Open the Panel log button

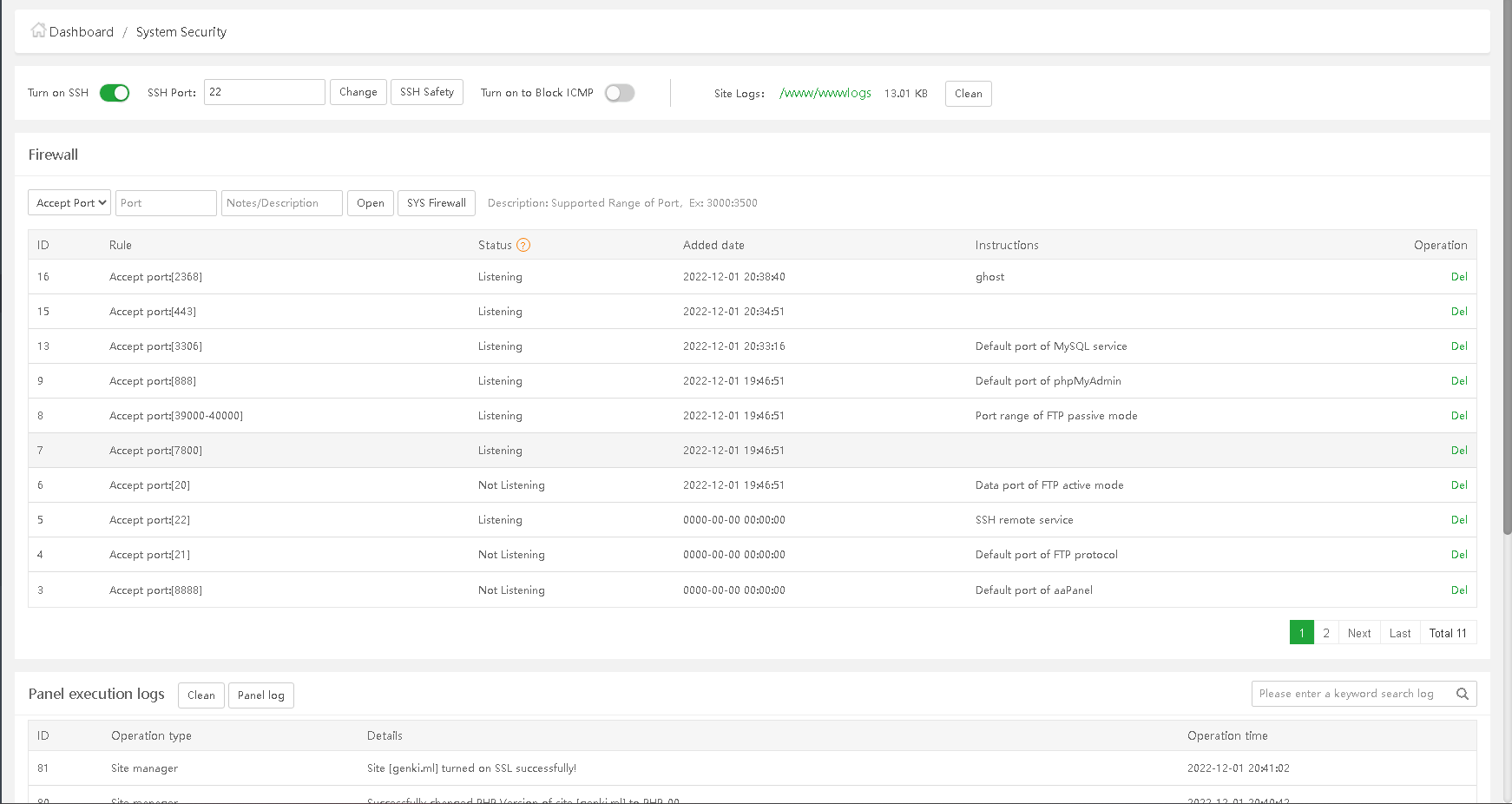click(x=261, y=695)
